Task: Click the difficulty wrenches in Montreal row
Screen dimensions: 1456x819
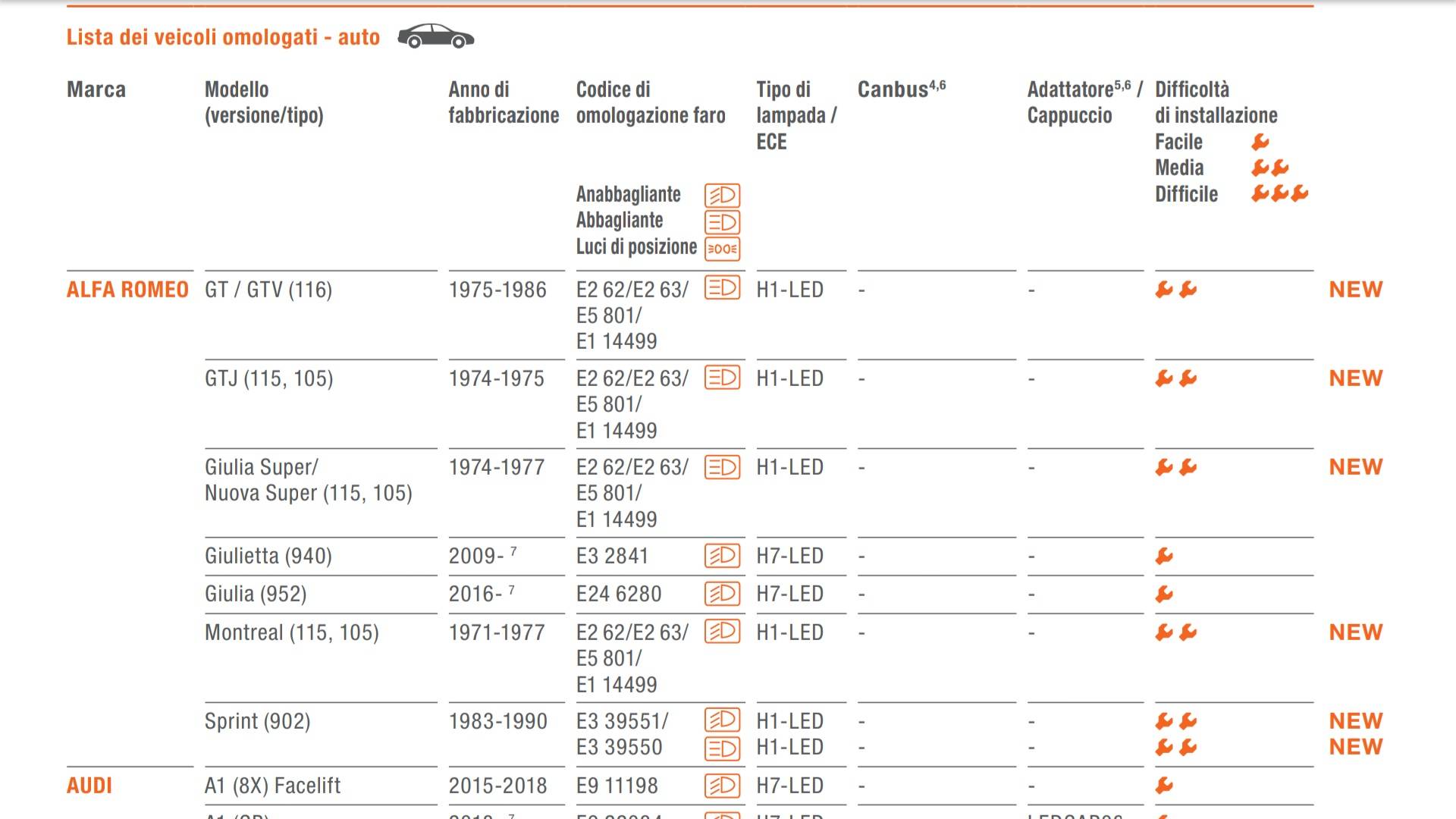Action: (1176, 632)
